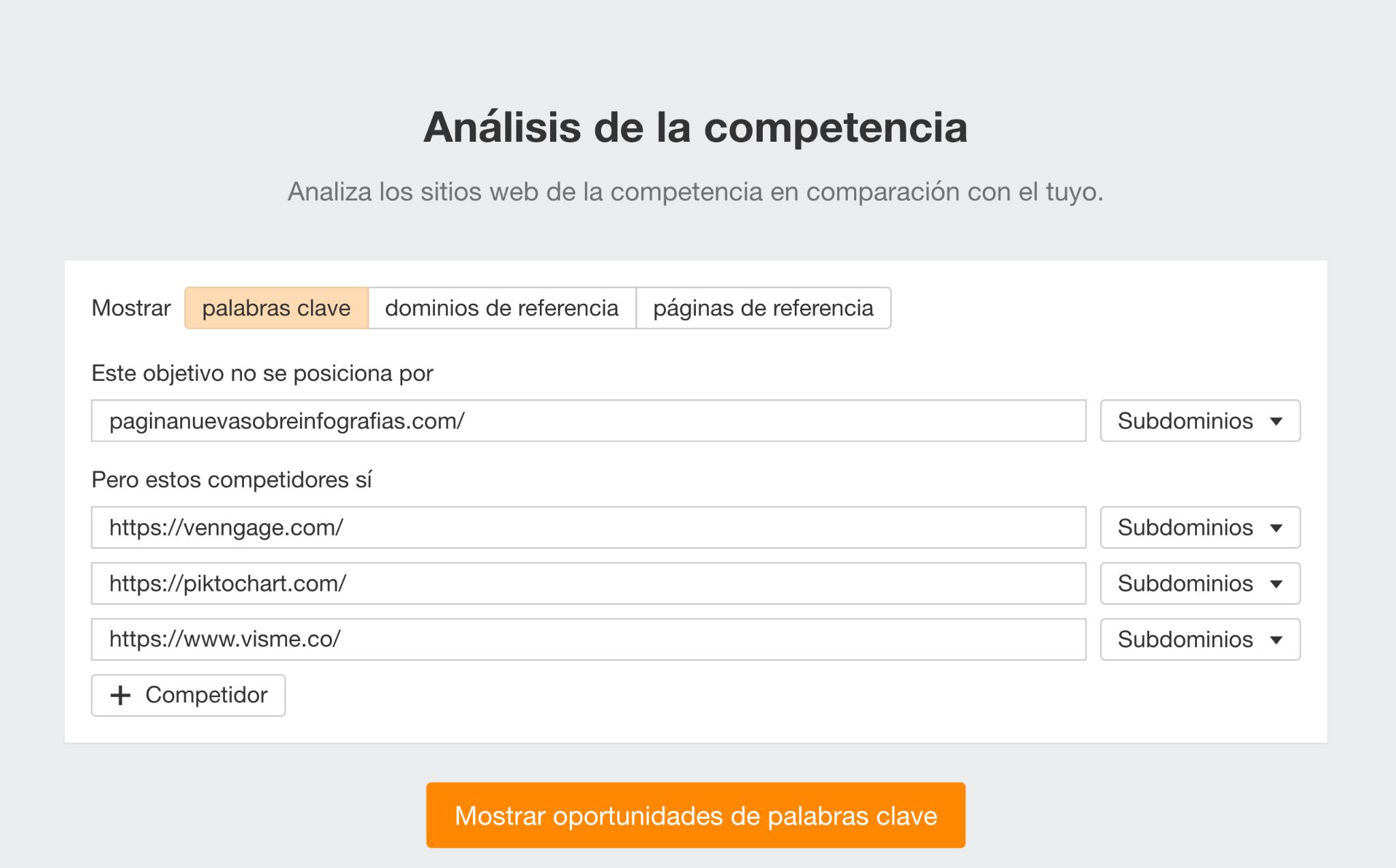Click the highlighted palabras clave filter option

tap(275, 308)
